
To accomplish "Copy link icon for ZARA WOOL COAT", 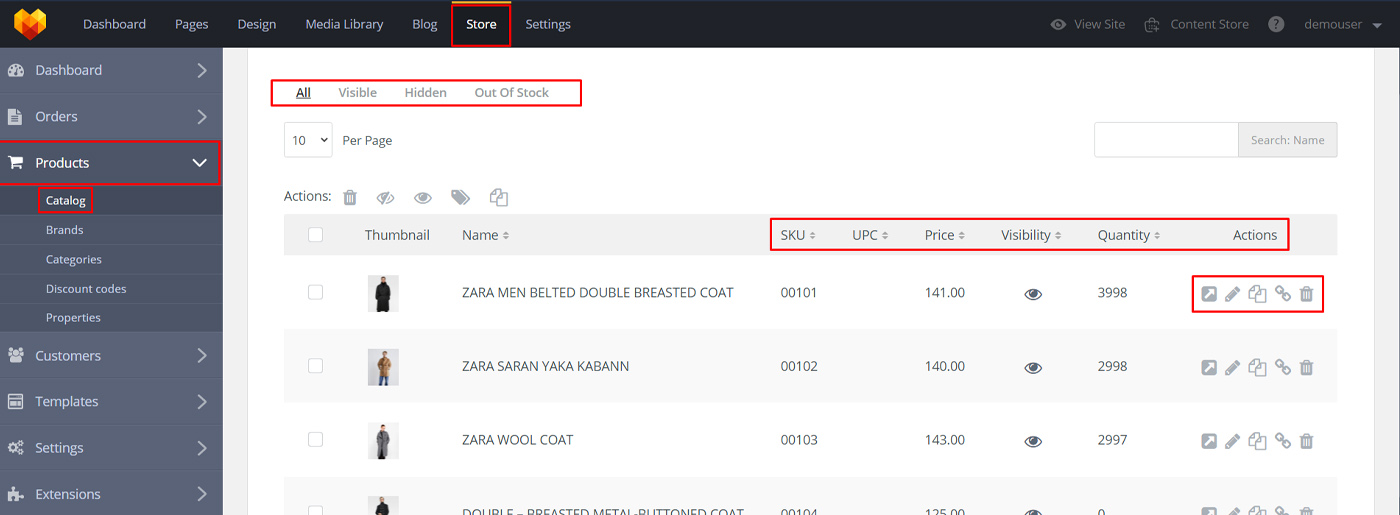I will pos(1283,440).
